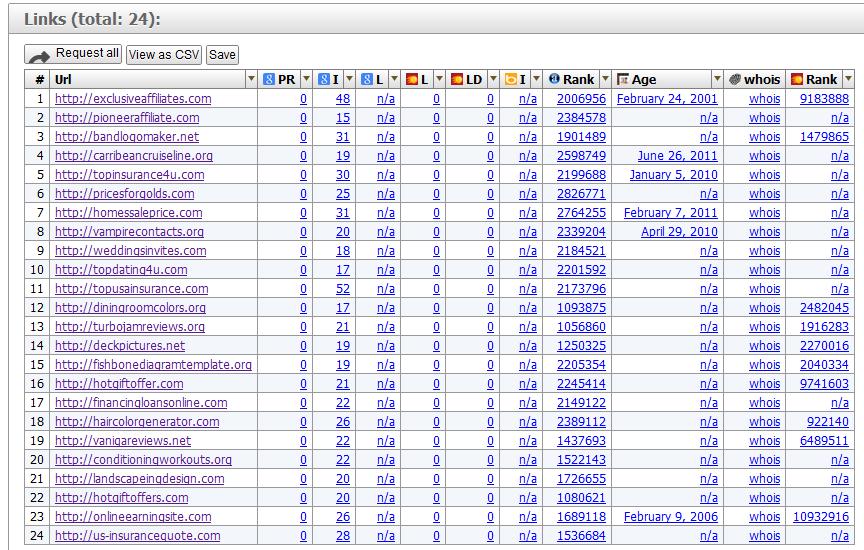864x550 pixels.
Task: Click whois link for bandlogomaker.net
Action: (764, 137)
